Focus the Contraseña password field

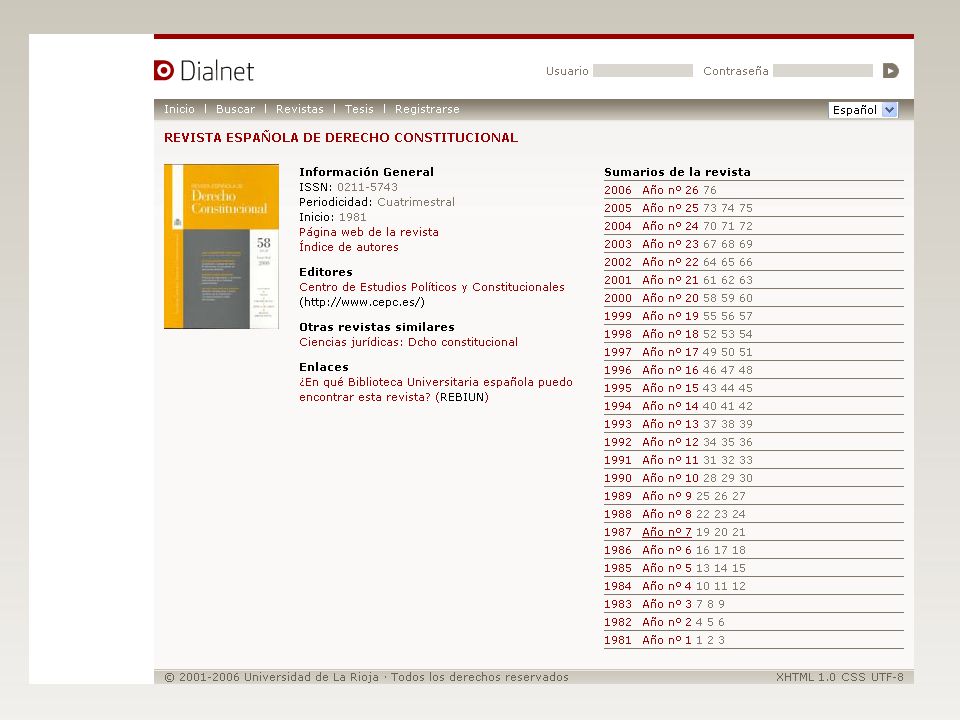coord(823,71)
